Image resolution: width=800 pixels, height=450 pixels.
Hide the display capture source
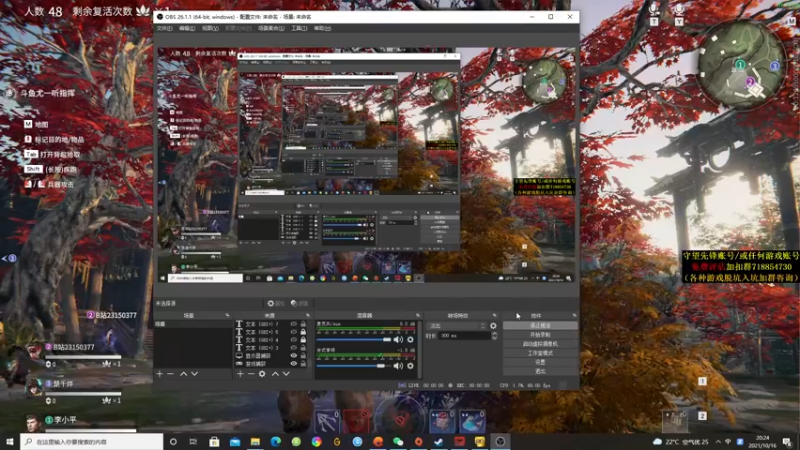(x=293, y=356)
